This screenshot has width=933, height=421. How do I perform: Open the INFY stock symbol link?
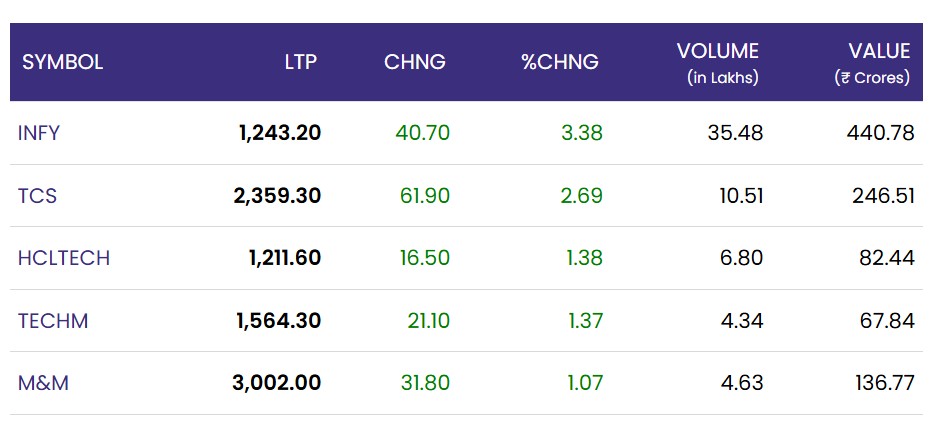point(39,133)
